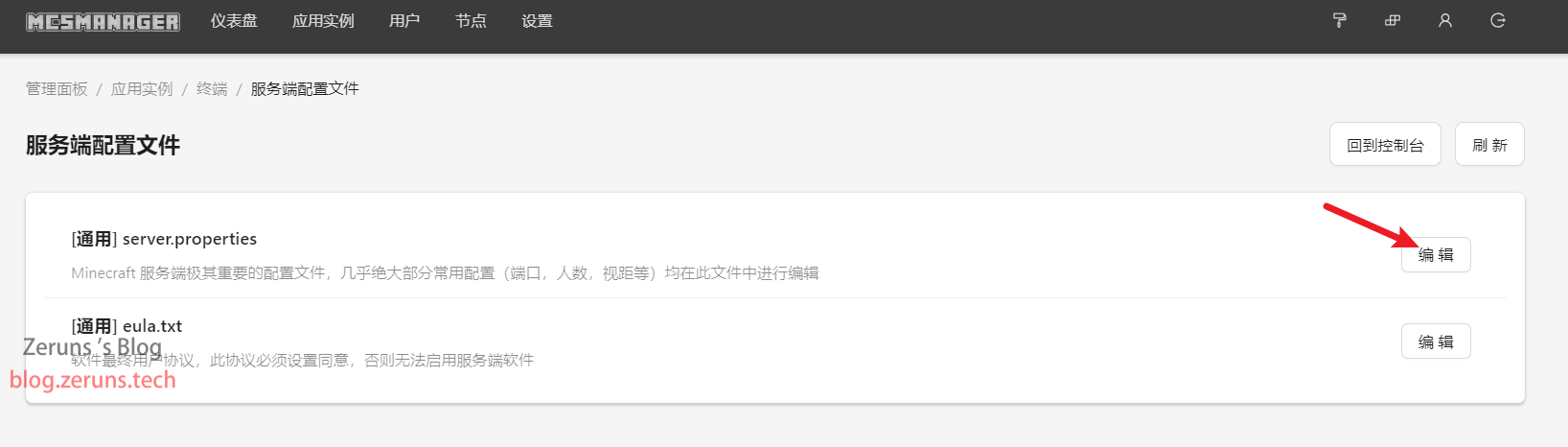Screen dimensions: 1568x447
Task: Click the layout blocks design icon
Action: point(1393,20)
